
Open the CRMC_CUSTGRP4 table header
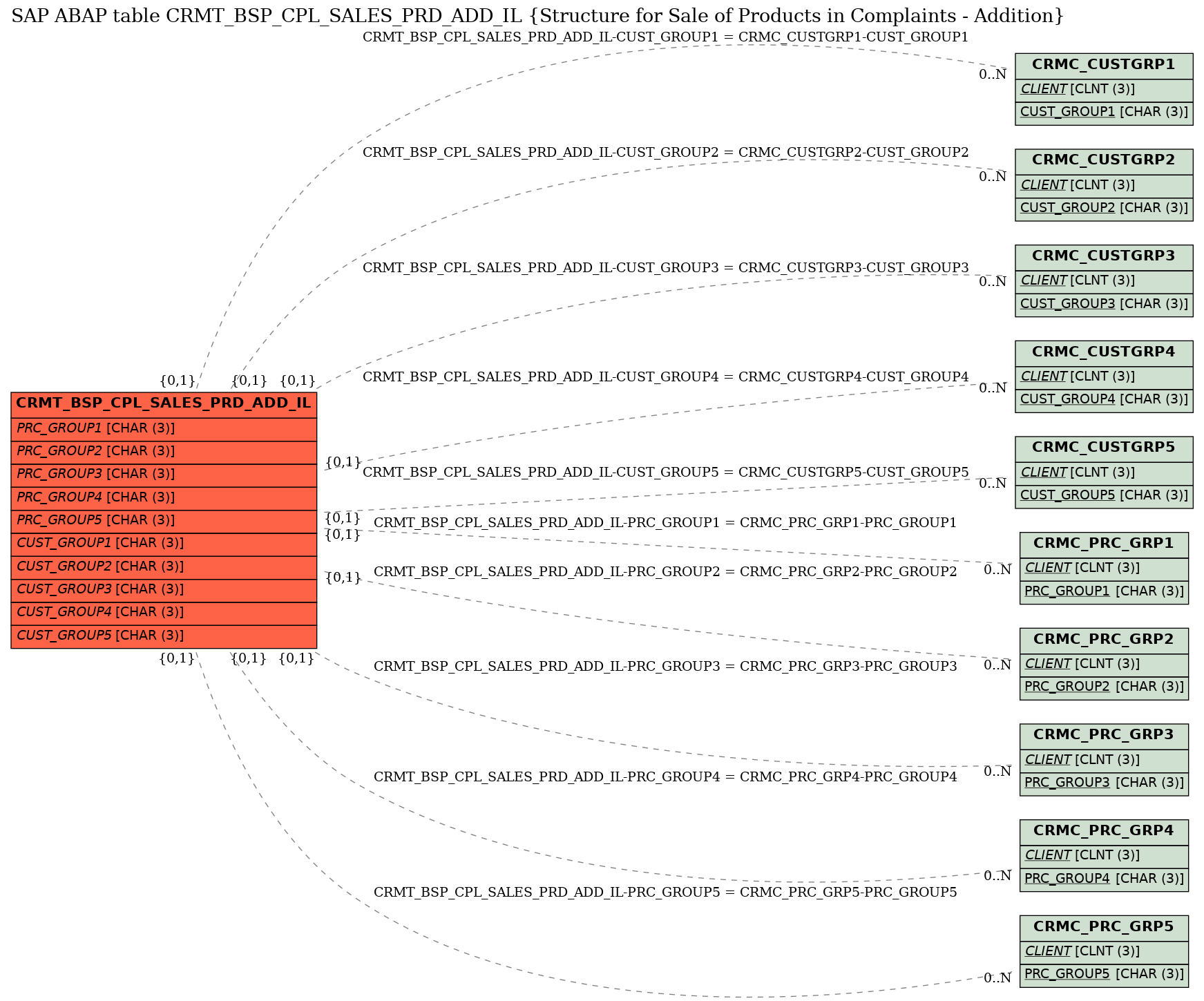[1104, 353]
